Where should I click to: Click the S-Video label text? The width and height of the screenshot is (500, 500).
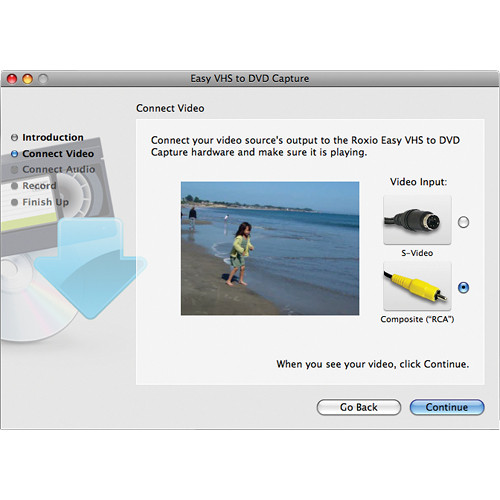[x=417, y=253]
